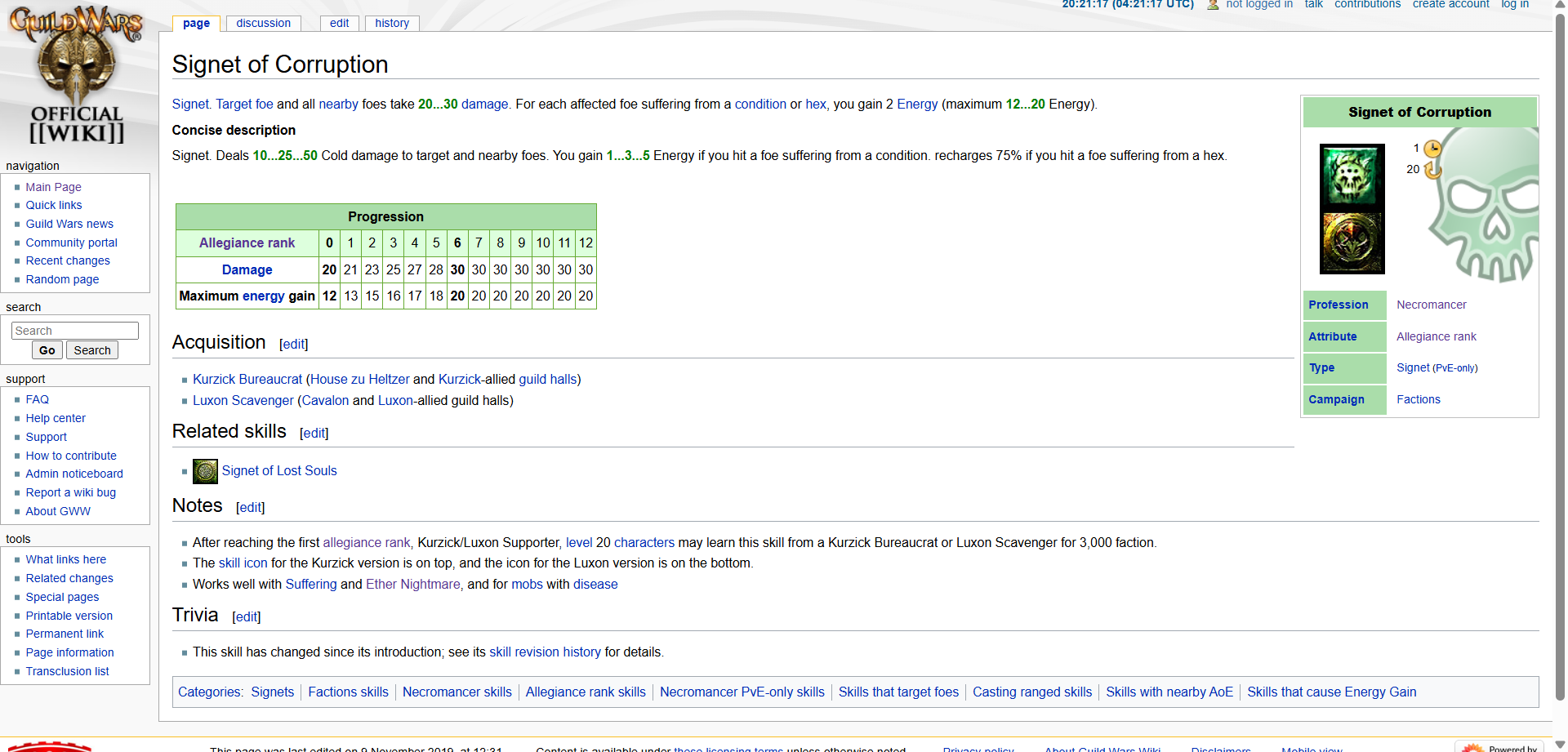
Task: Open the history tab
Action: 392,23
